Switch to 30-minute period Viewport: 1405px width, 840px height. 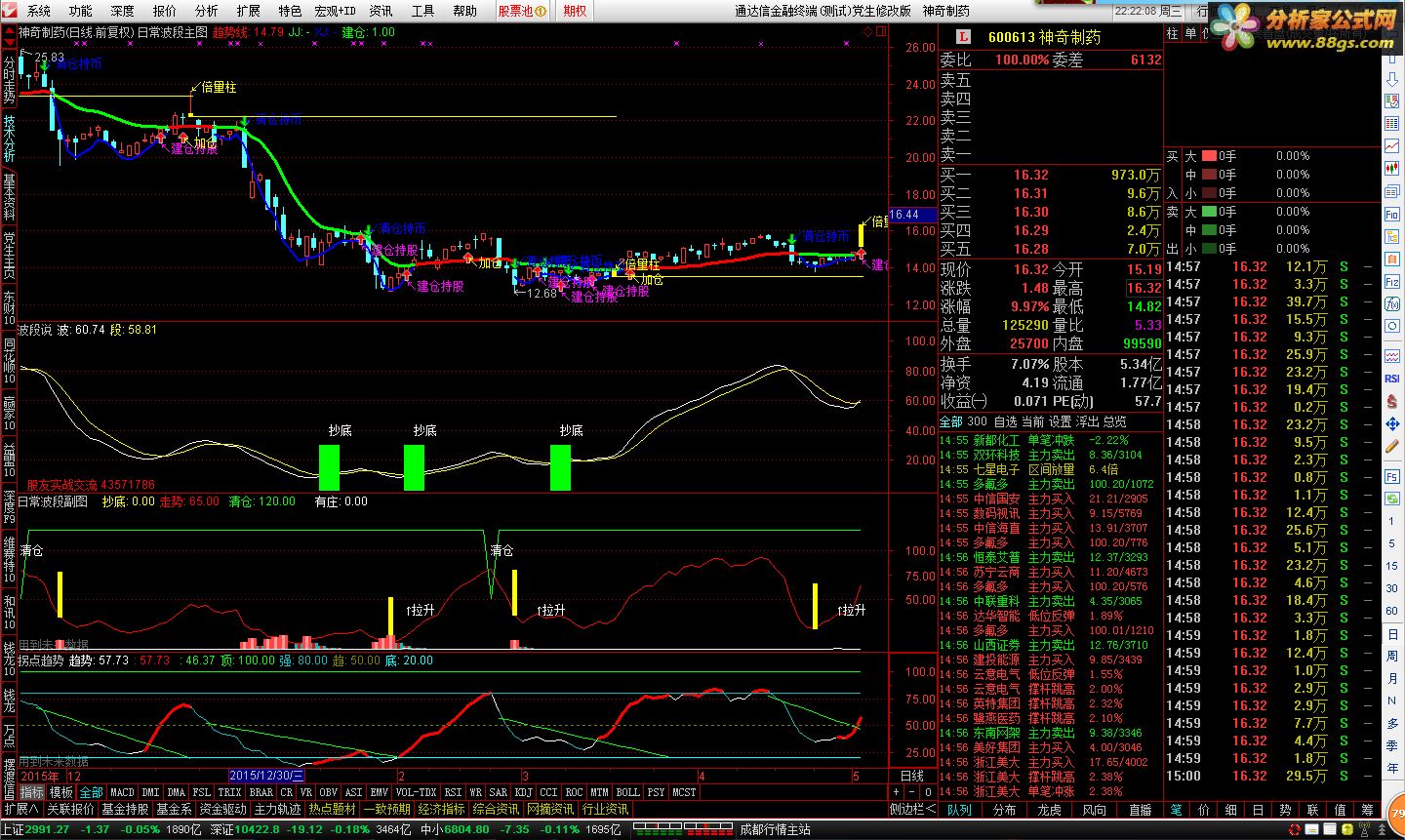[1392, 588]
